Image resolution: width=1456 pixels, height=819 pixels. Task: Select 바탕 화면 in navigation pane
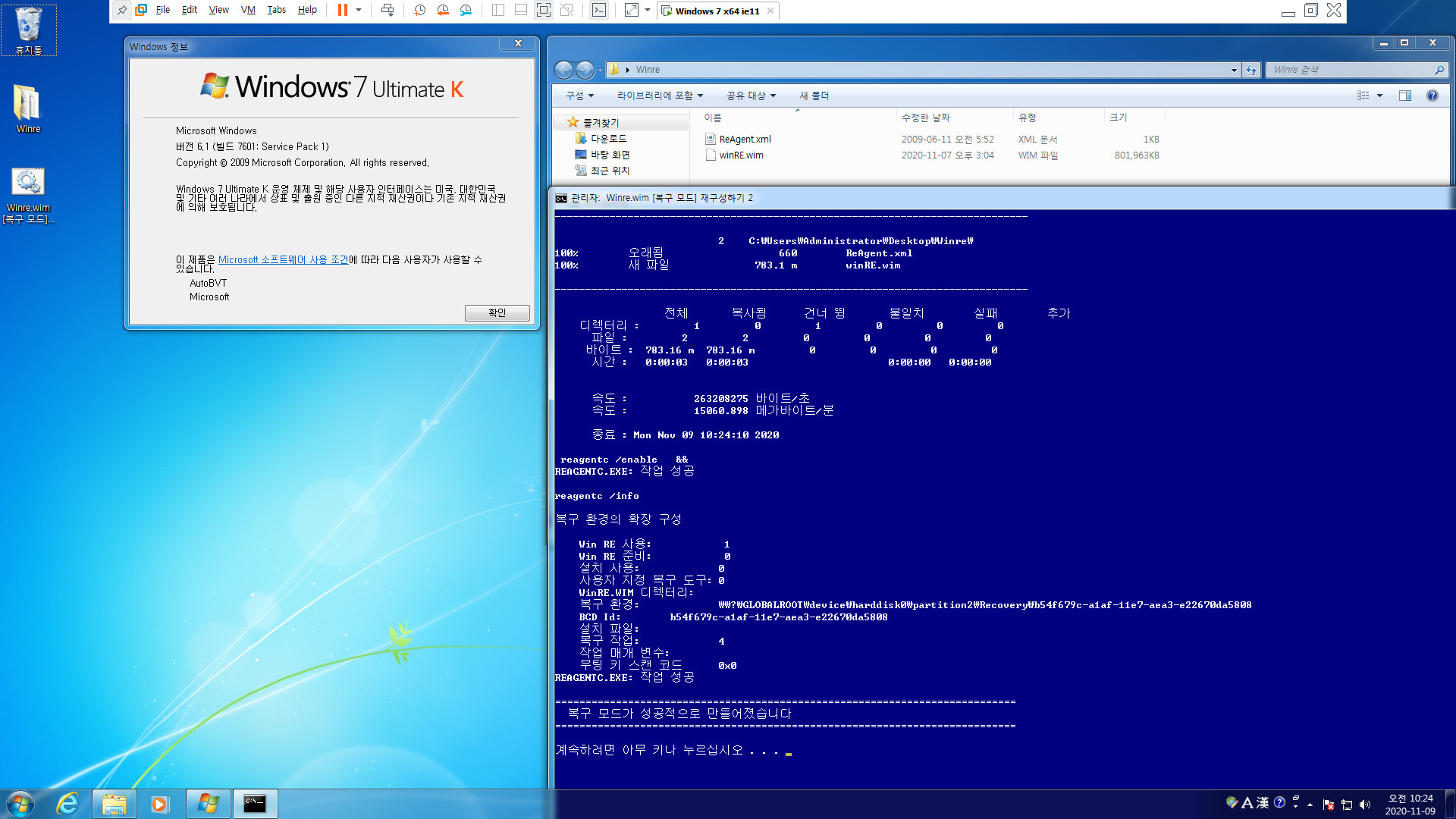pos(610,155)
